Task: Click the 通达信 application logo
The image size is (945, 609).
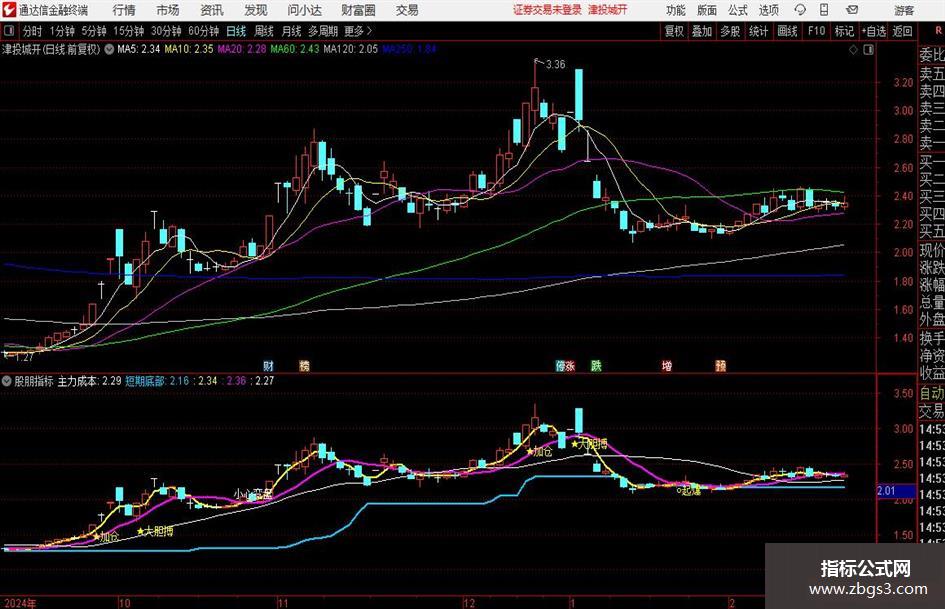Action: coord(9,10)
